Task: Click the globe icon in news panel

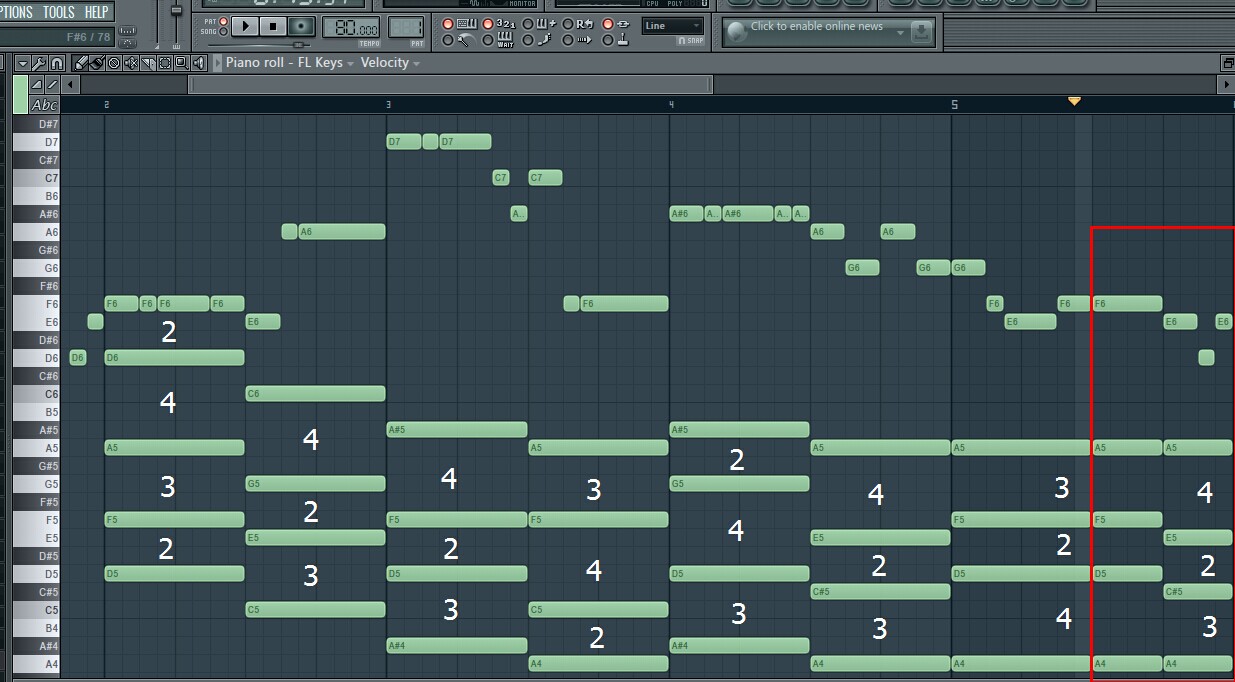Action: coord(736,33)
